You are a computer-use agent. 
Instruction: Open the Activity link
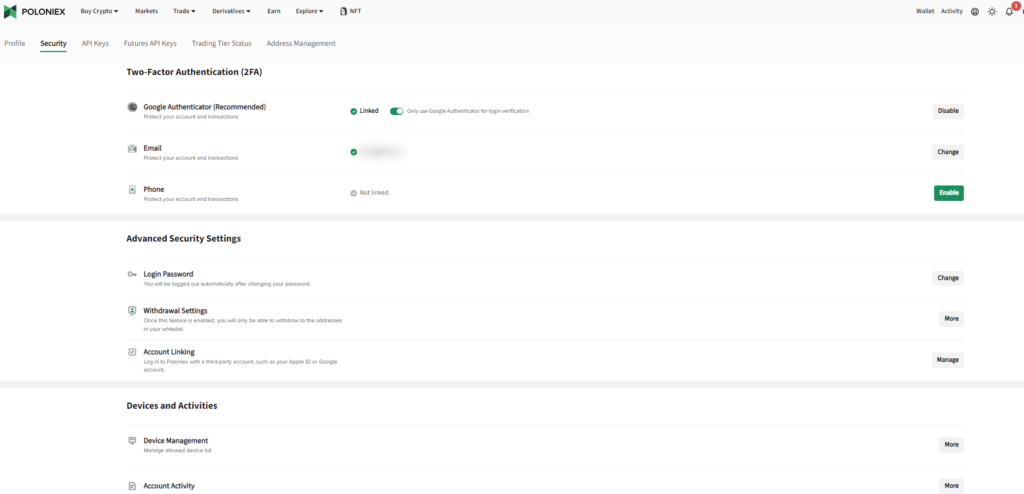952,11
